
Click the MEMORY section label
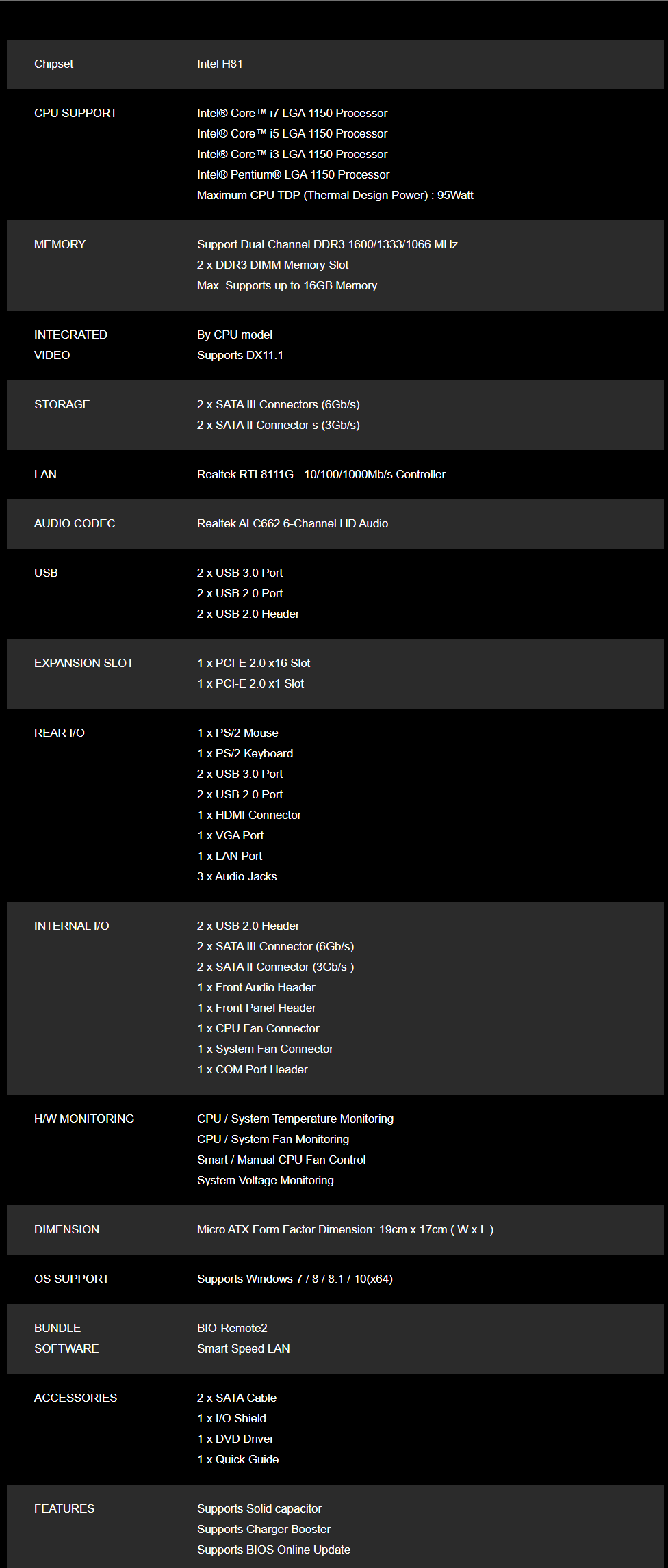click(x=60, y=244)
